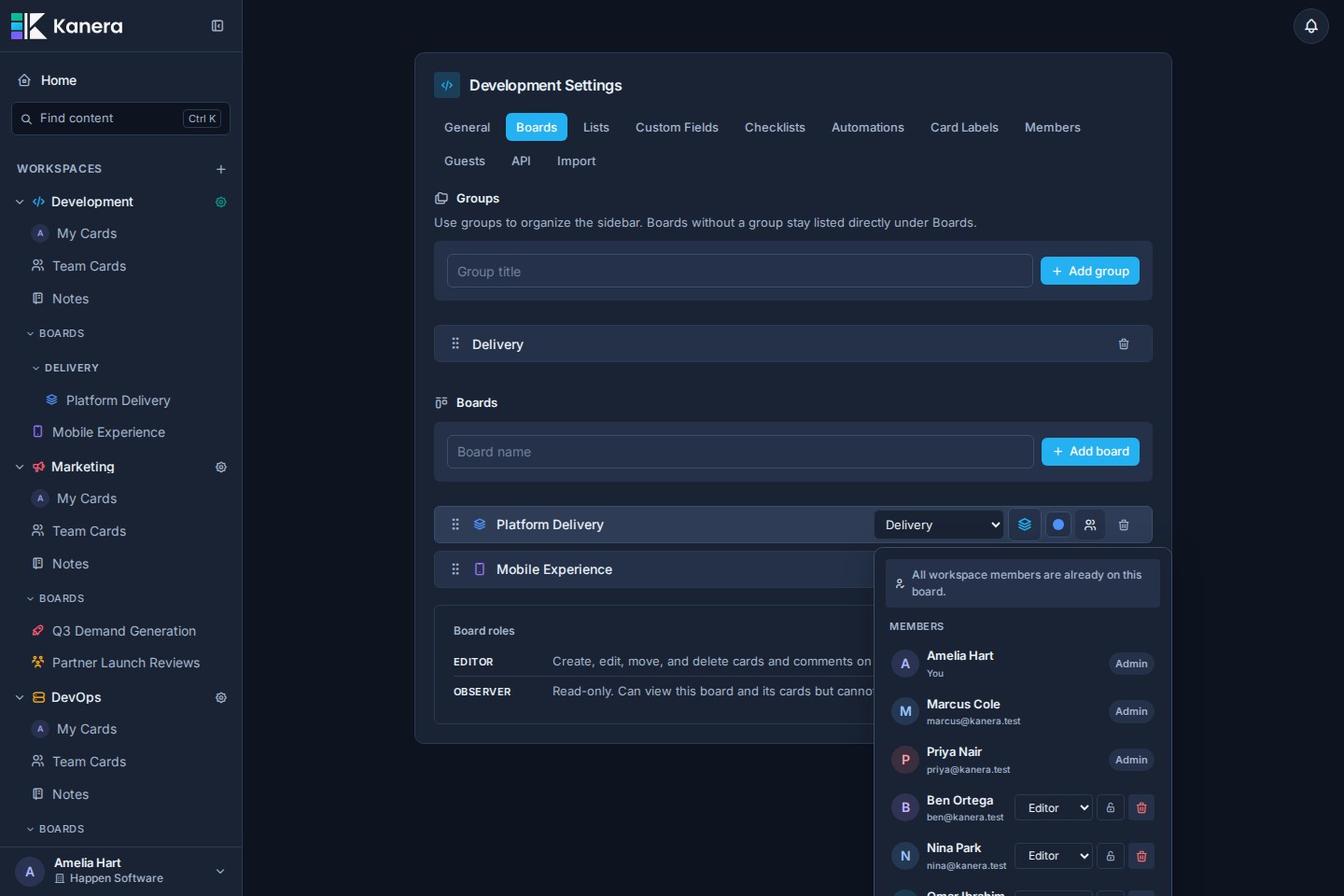
Task: Switch to the Lists tab
Action: pyautogui.click(x=596, y=127)
